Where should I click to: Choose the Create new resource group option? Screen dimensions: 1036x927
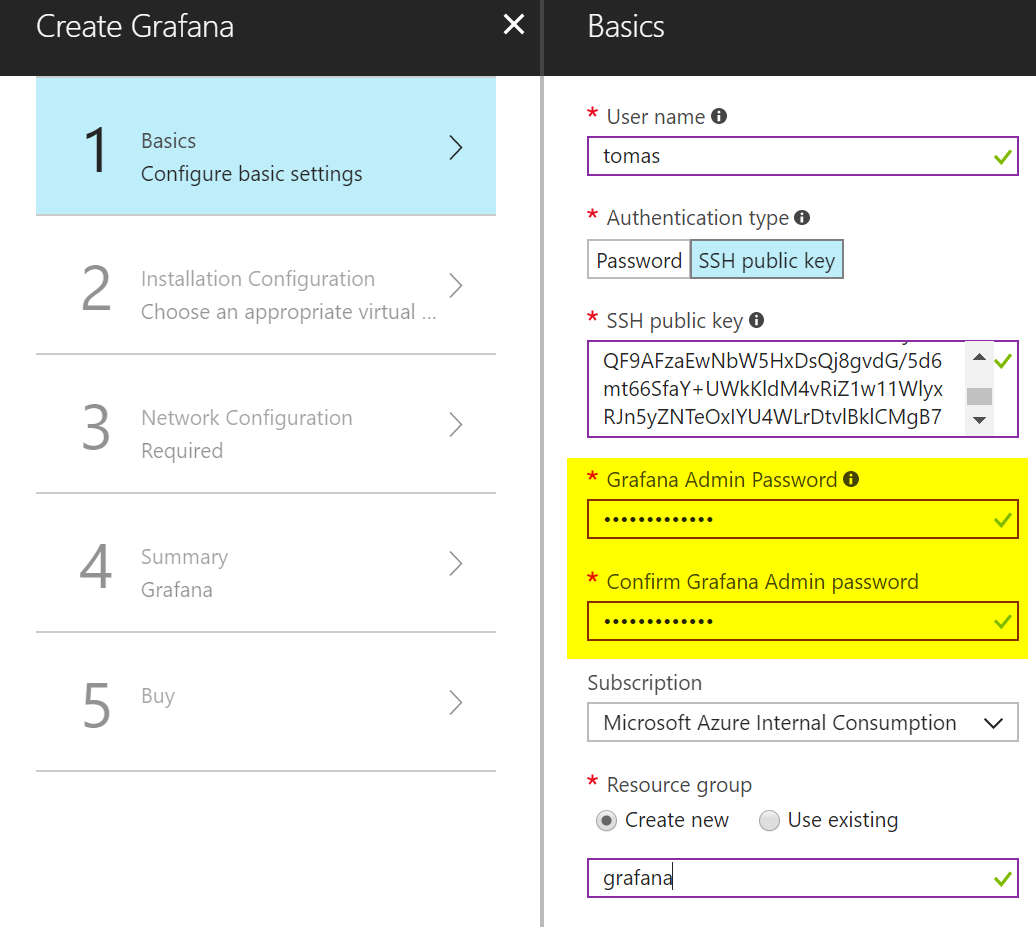click(662, 820)
